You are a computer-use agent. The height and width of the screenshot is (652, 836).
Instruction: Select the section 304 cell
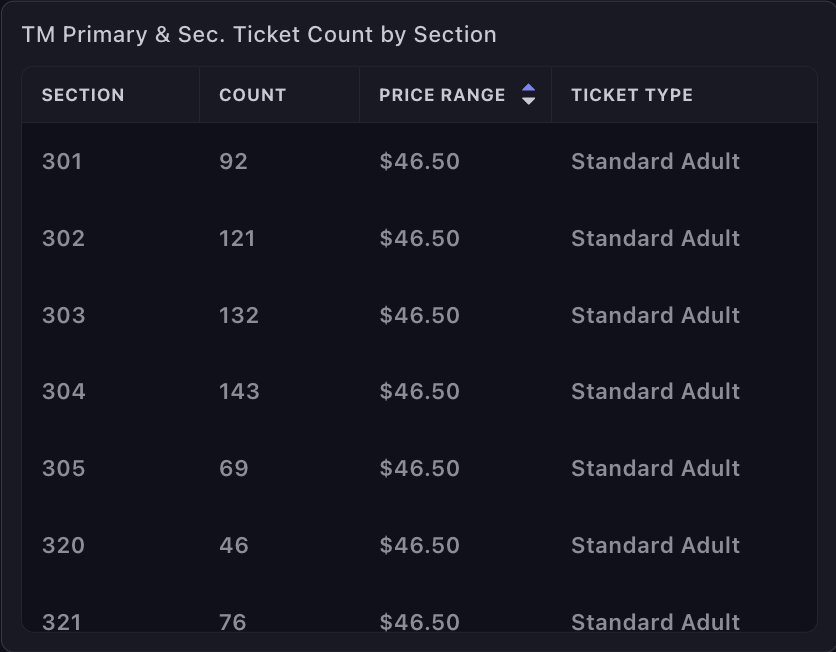pos(64,392)
